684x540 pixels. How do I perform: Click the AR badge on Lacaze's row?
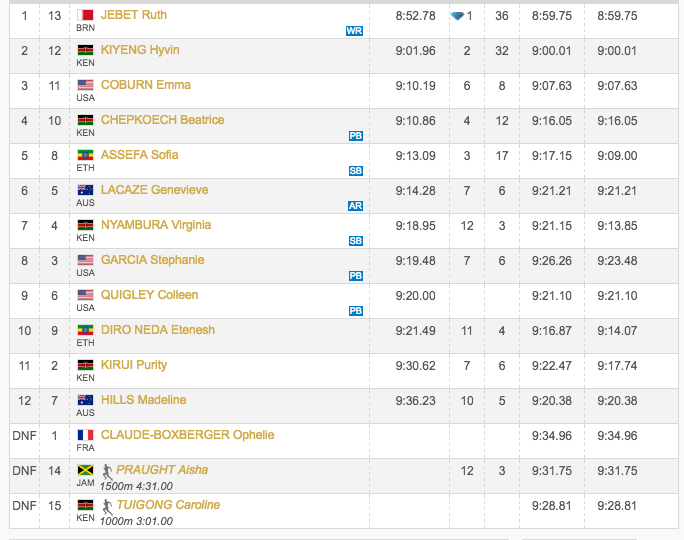(355, 206)
